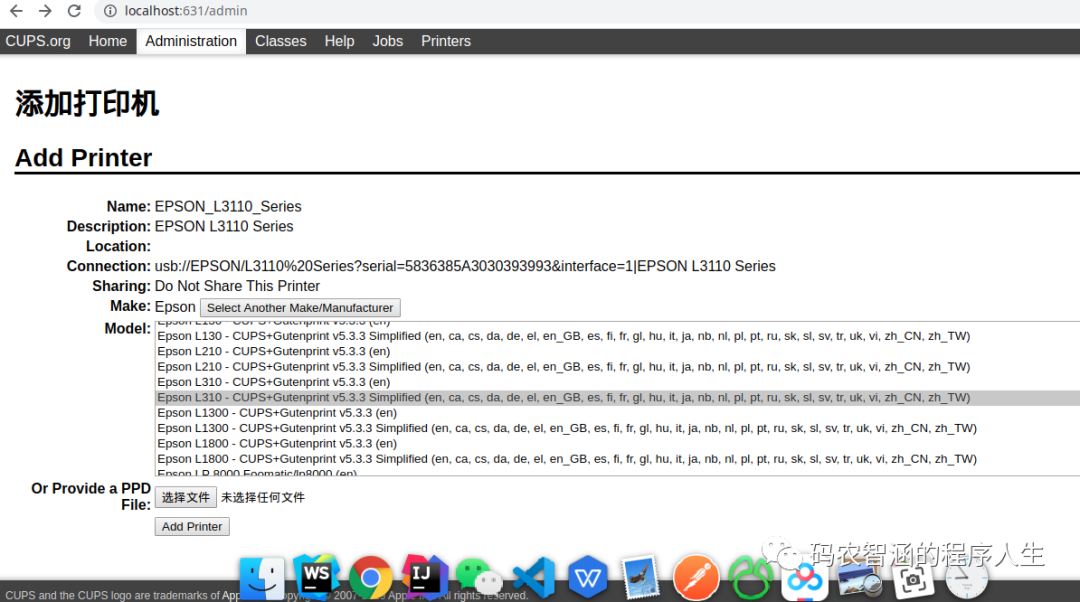Click the EPSON L3110 Series description value
Viewport: 1080px width, 602px height.
click(224, 227)
